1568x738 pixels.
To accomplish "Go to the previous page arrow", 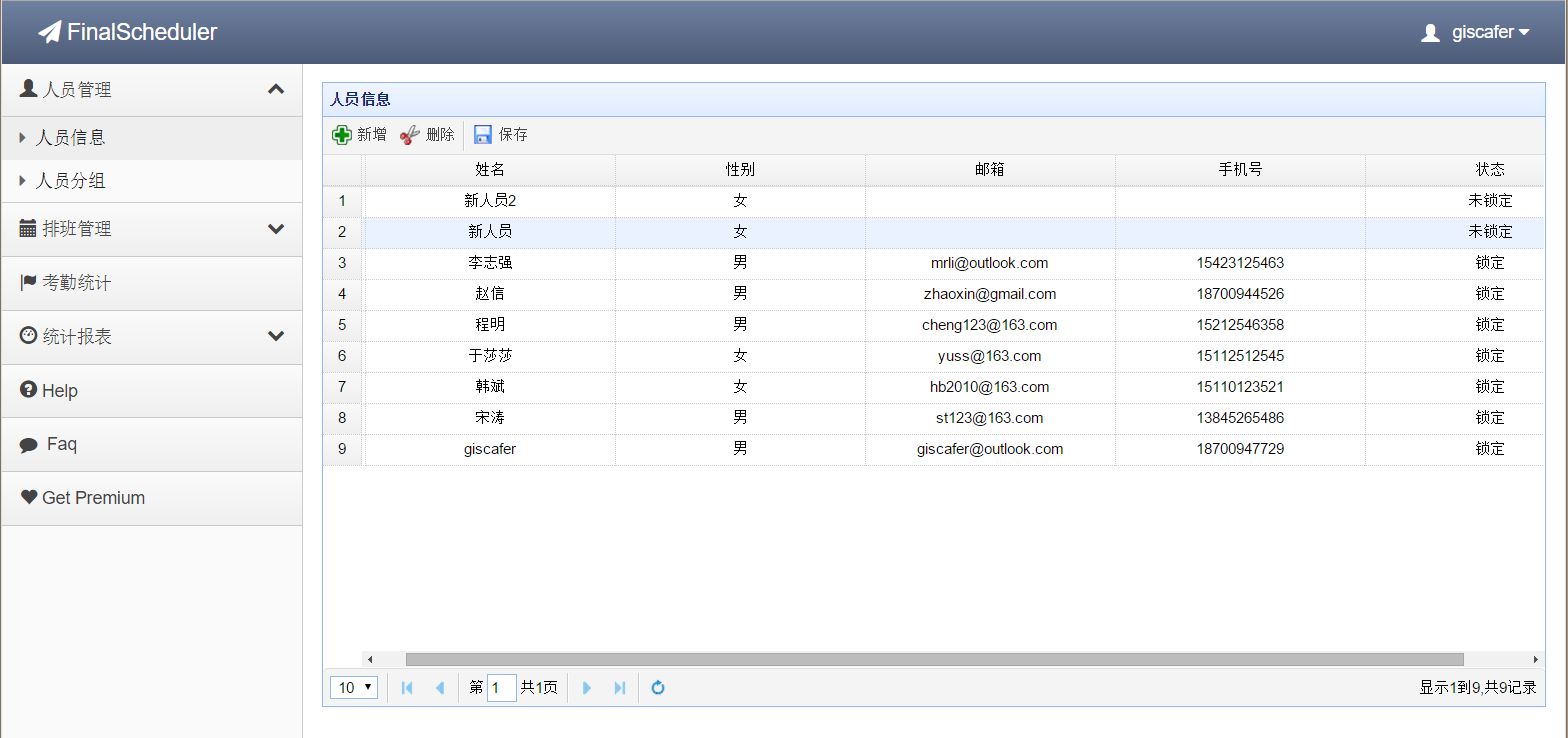I will 439,688.
